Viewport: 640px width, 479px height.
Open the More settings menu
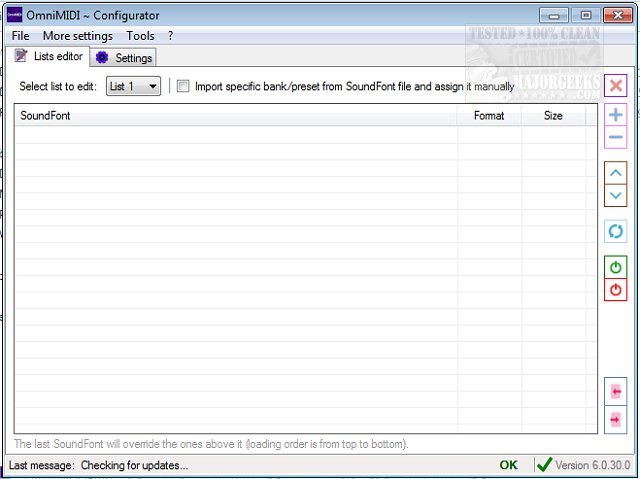[78, 36]
